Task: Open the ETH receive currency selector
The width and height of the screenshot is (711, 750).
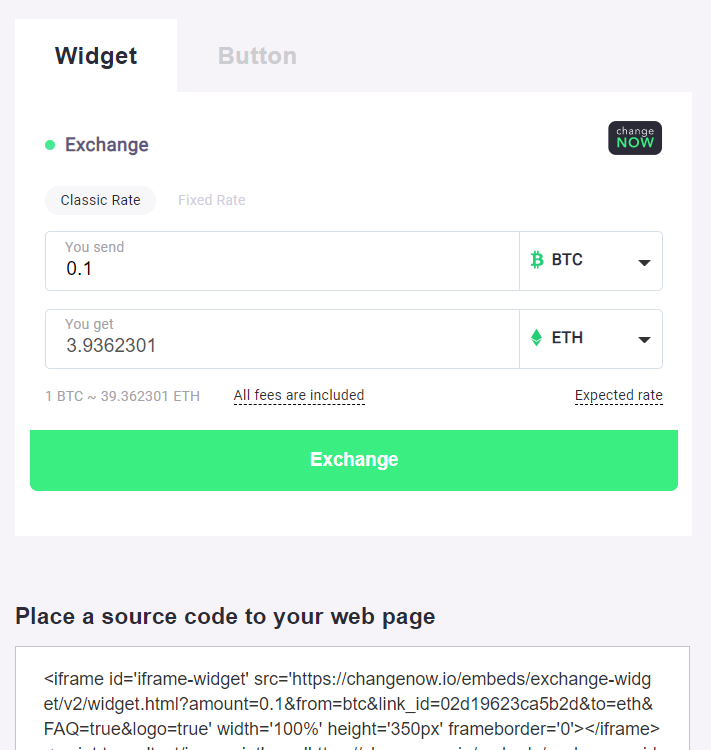Action: (591, 339)
